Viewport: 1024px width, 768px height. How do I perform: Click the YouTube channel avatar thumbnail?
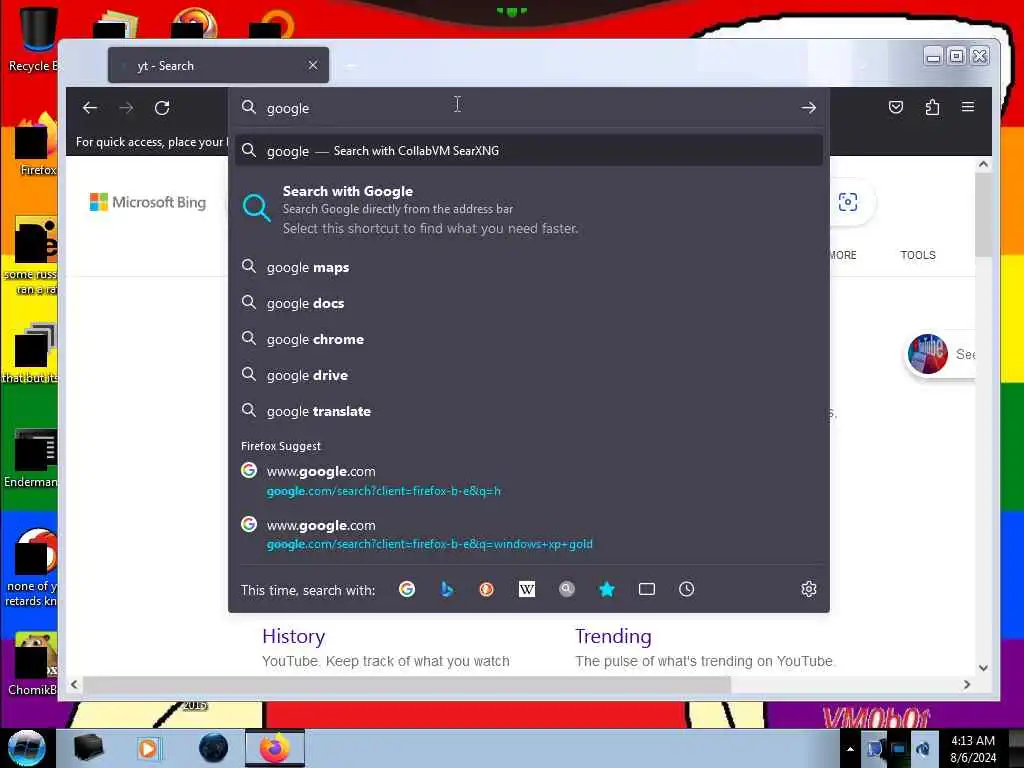point(927,354)
